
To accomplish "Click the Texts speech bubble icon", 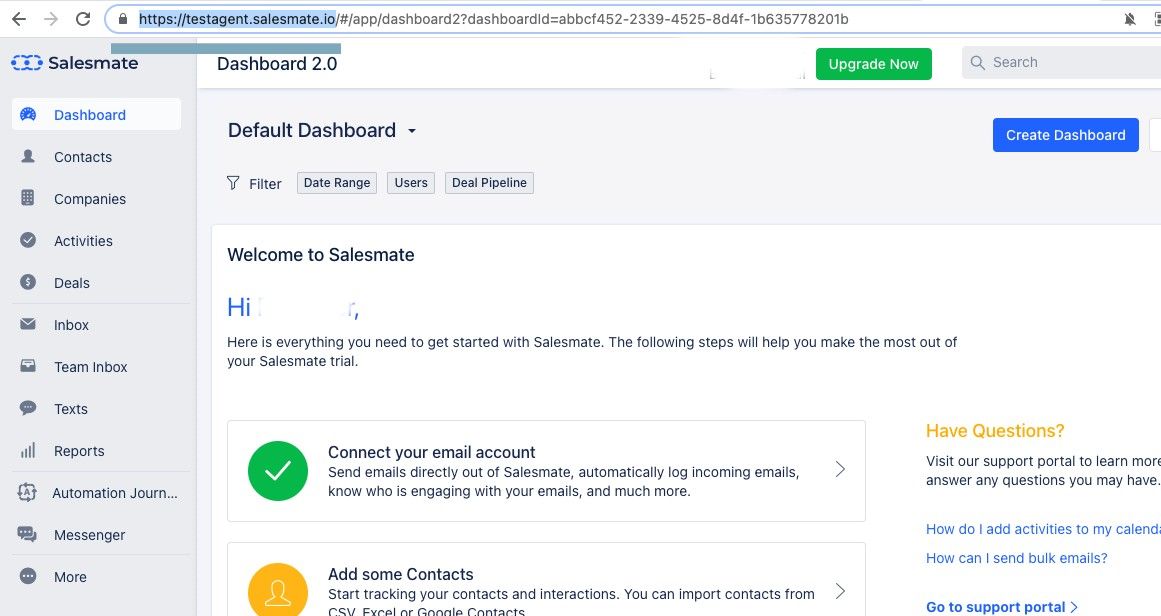I will (28, 408).
